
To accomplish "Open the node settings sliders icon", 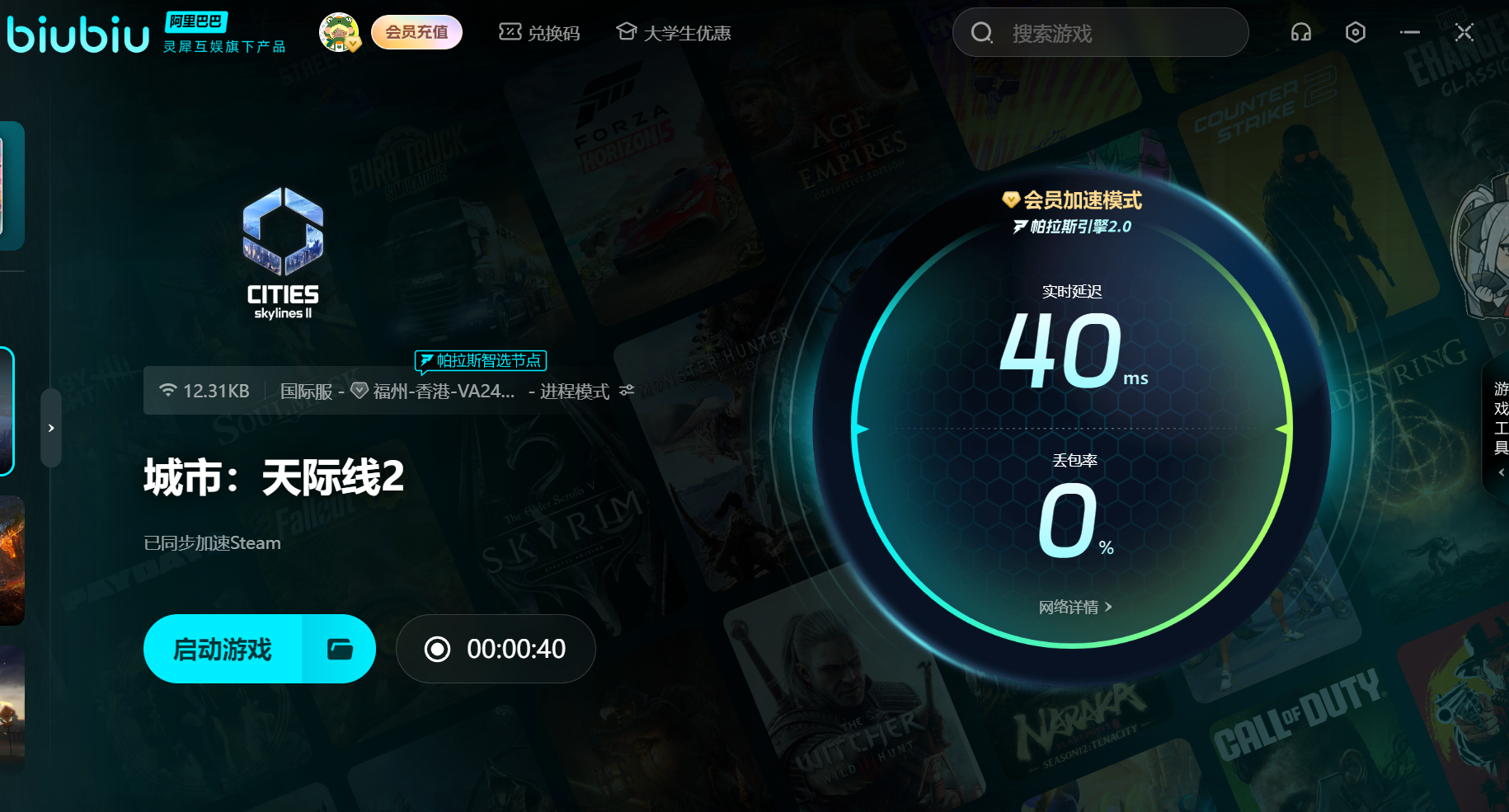I will click(627, 390).
